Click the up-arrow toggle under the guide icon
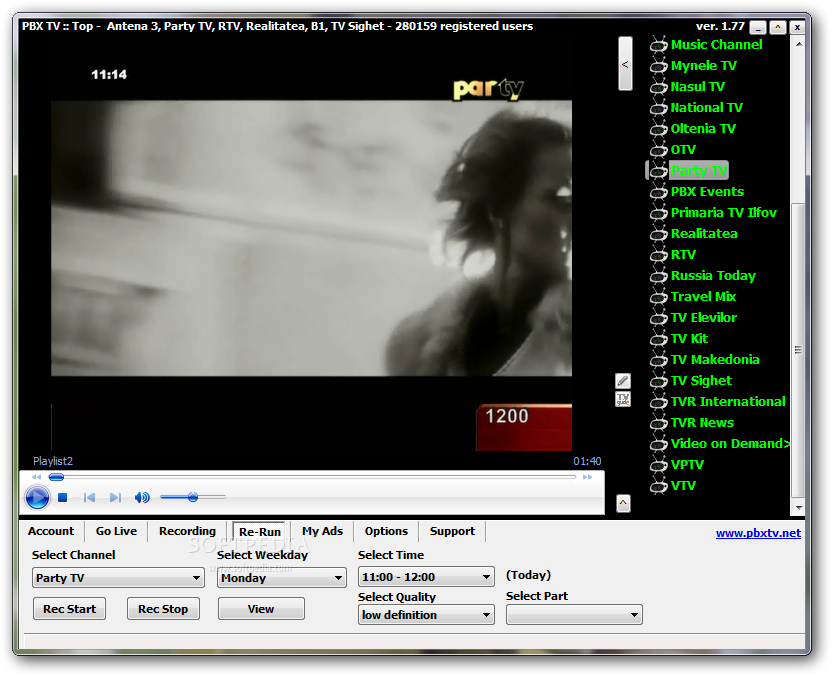The image size is (832, 676). 623,503
